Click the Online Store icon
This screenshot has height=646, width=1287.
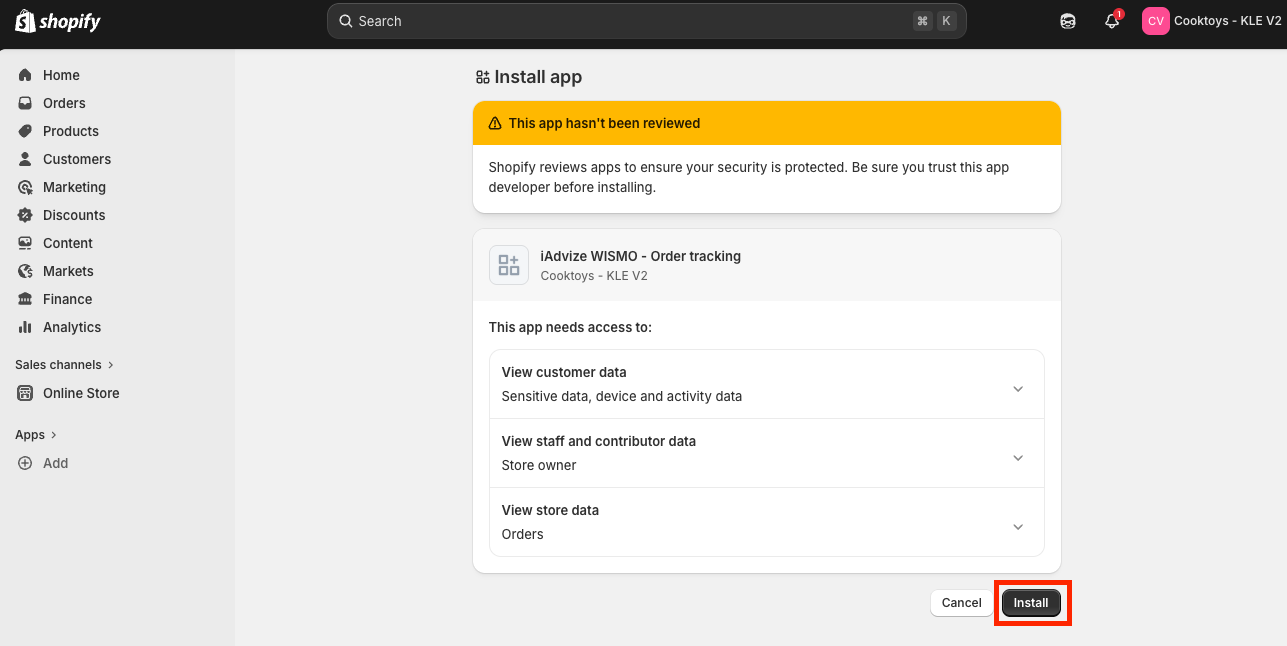(x=25, y=393)
